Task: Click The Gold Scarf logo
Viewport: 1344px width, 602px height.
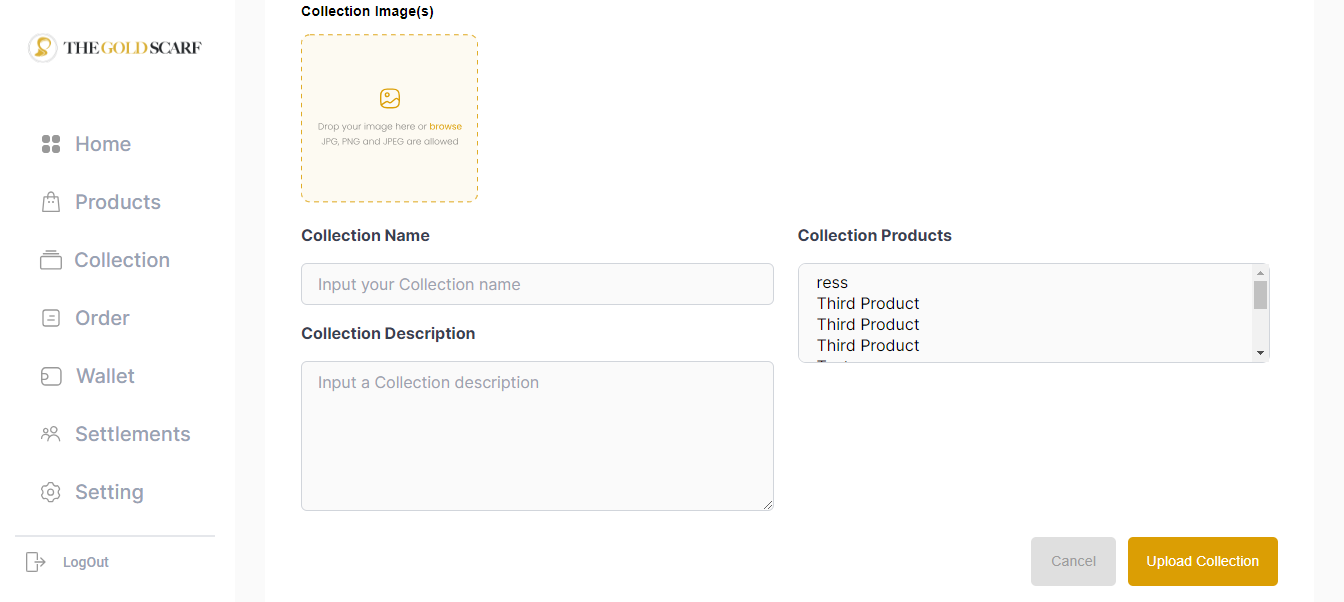Action: [116, 48]
